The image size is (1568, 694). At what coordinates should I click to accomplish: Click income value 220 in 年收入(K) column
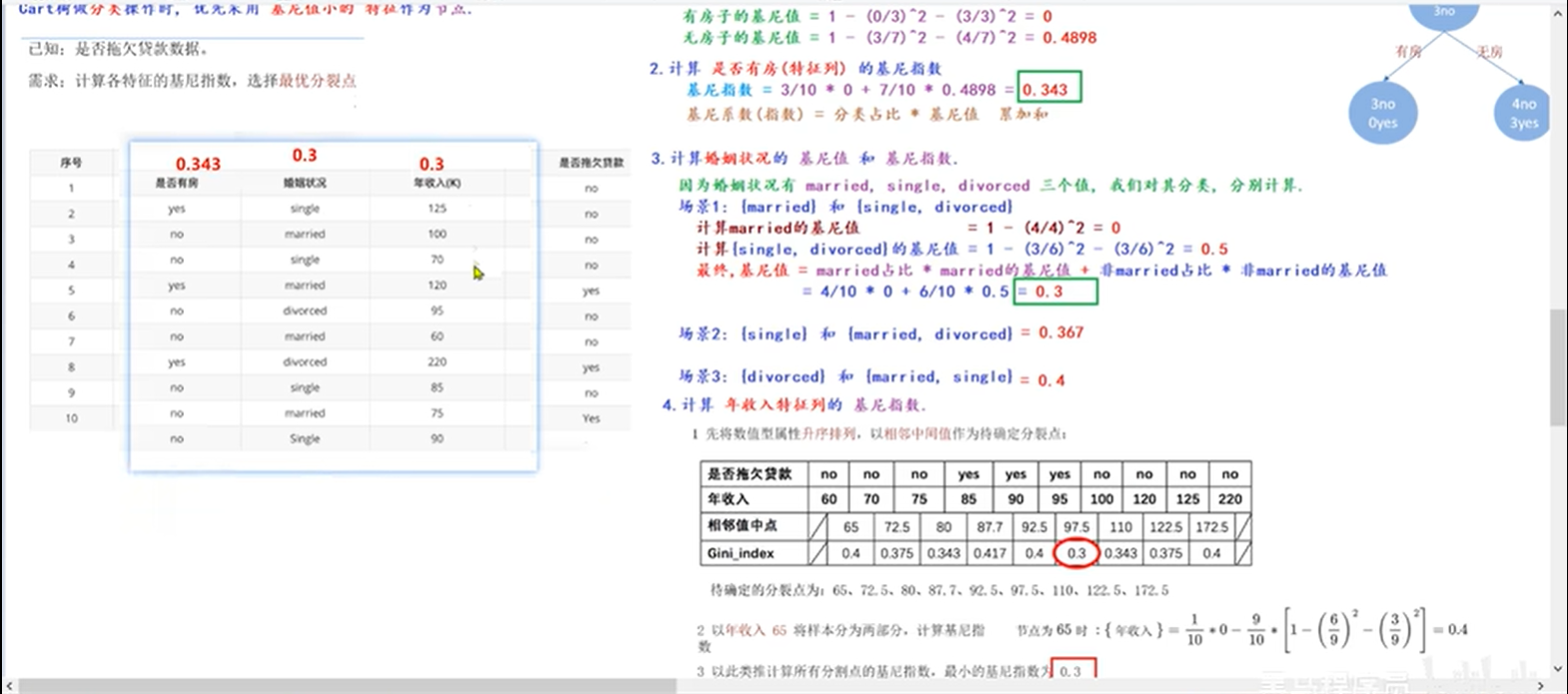pos(436,361)
